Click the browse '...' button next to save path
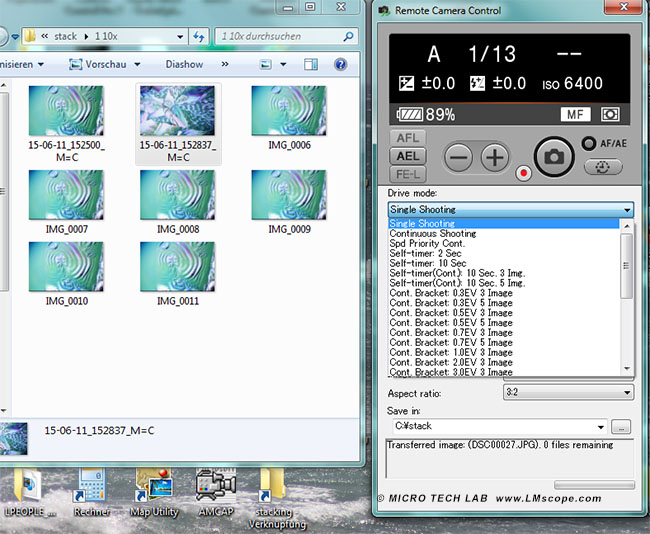The width and height of the screenshot is (650, 534). [x=622, y=427]
